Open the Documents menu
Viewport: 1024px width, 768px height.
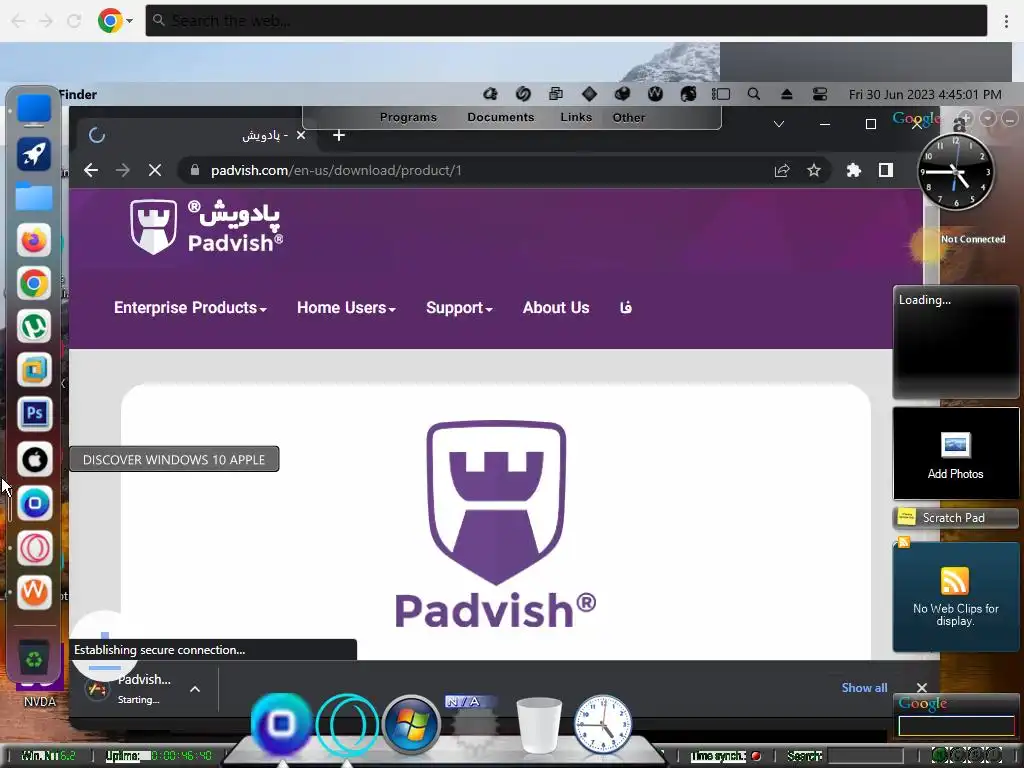tap(500, 118)
